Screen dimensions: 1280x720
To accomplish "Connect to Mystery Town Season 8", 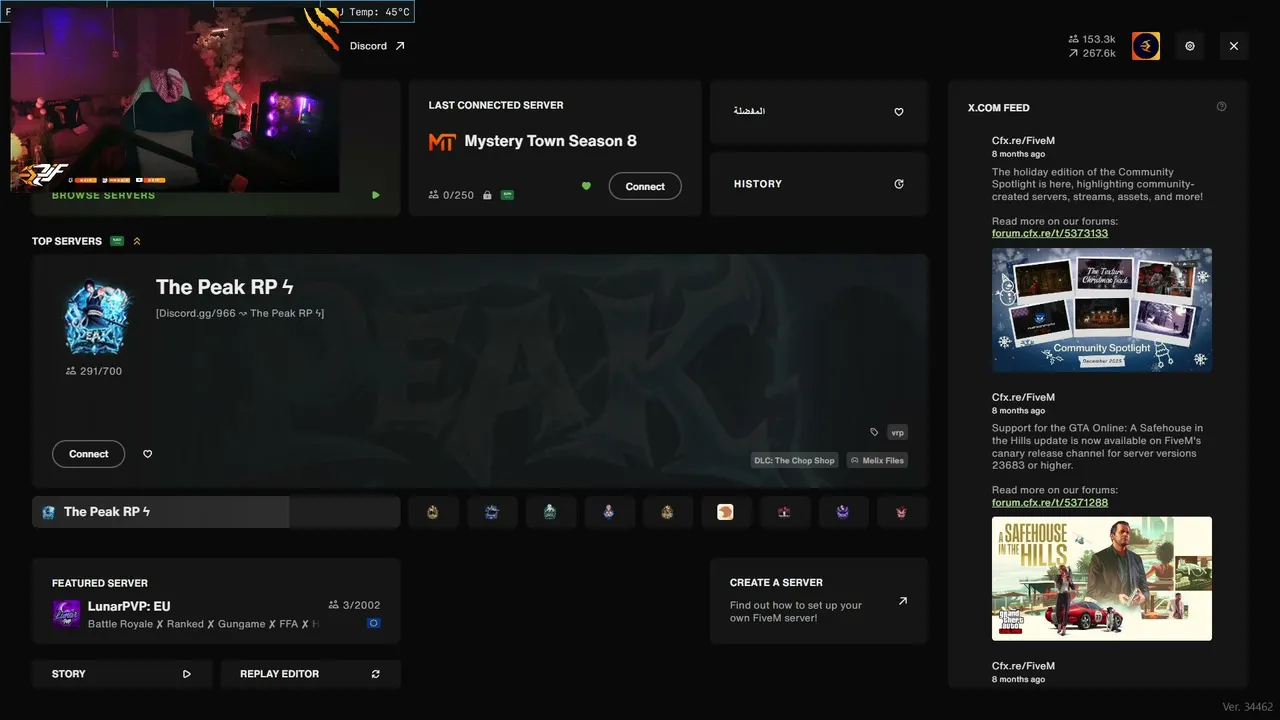I will tap(645, 186).
